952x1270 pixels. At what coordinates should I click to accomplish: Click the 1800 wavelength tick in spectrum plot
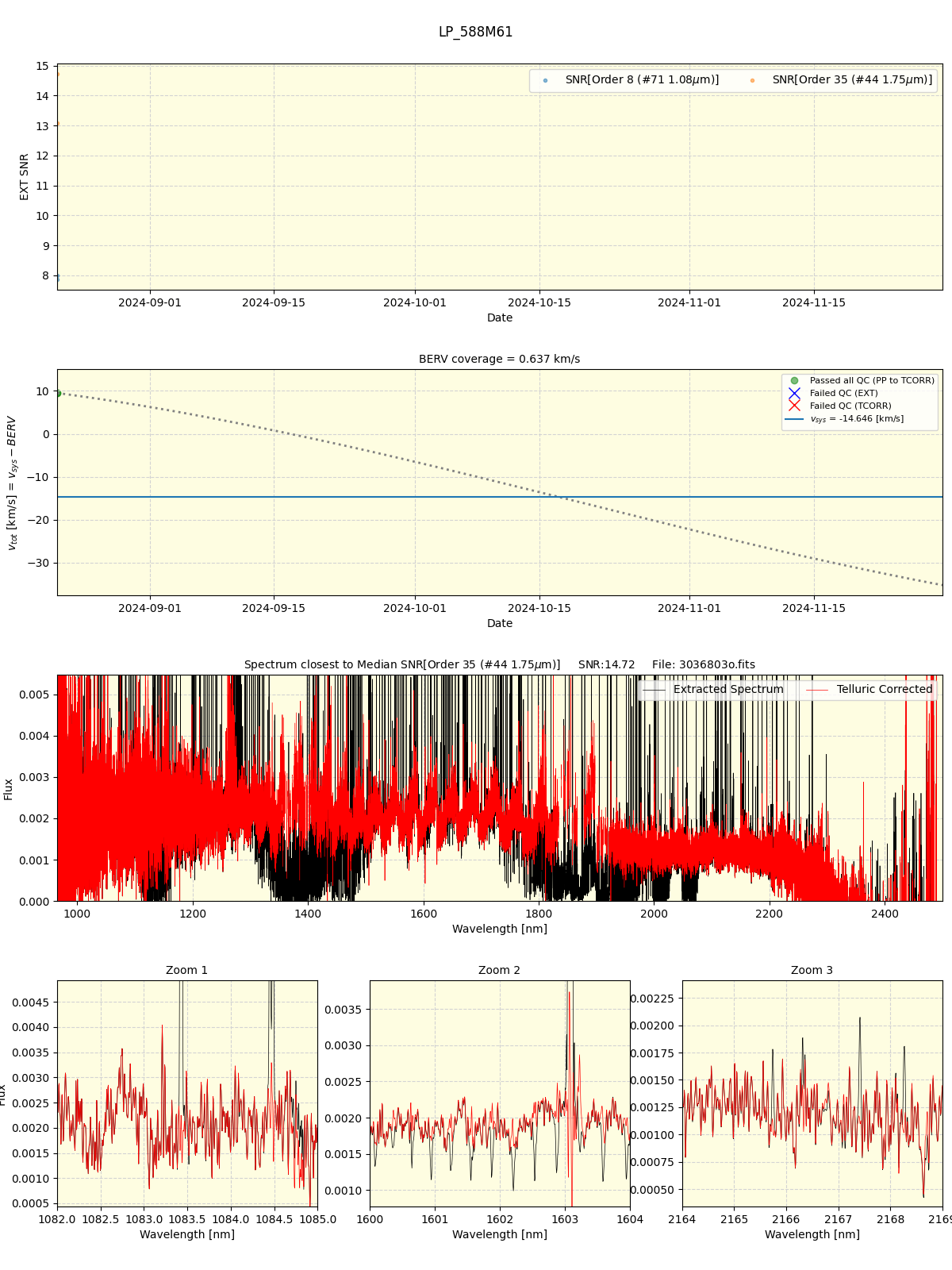pyautogui.click(x=539, y=914)
